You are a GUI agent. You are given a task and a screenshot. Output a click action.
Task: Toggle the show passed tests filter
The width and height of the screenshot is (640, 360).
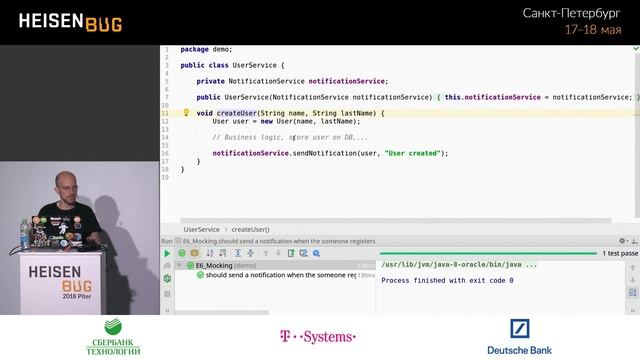pos(182,253)
